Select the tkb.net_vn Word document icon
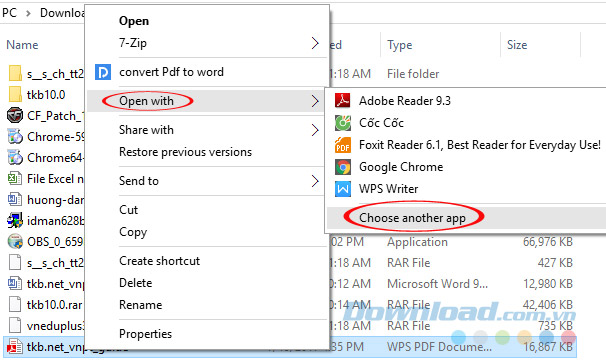Screen dimensions: 606x362 coord(15,283)
